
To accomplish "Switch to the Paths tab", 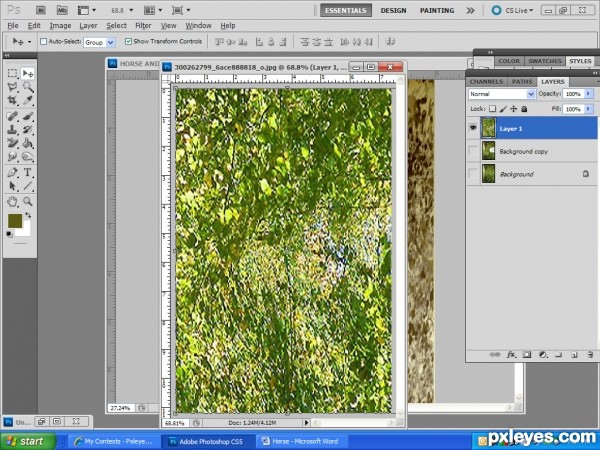I will coord(522,82).
